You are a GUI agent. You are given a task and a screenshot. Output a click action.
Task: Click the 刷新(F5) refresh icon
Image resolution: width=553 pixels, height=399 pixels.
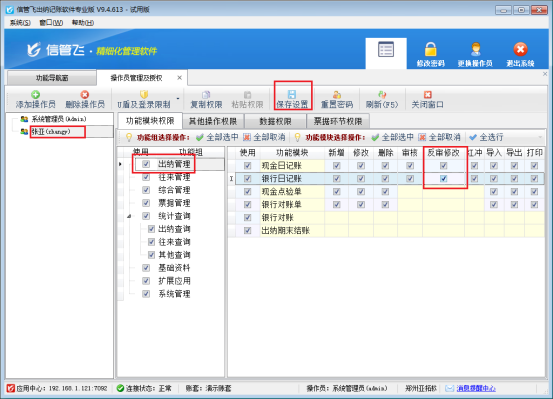[382, 94]
